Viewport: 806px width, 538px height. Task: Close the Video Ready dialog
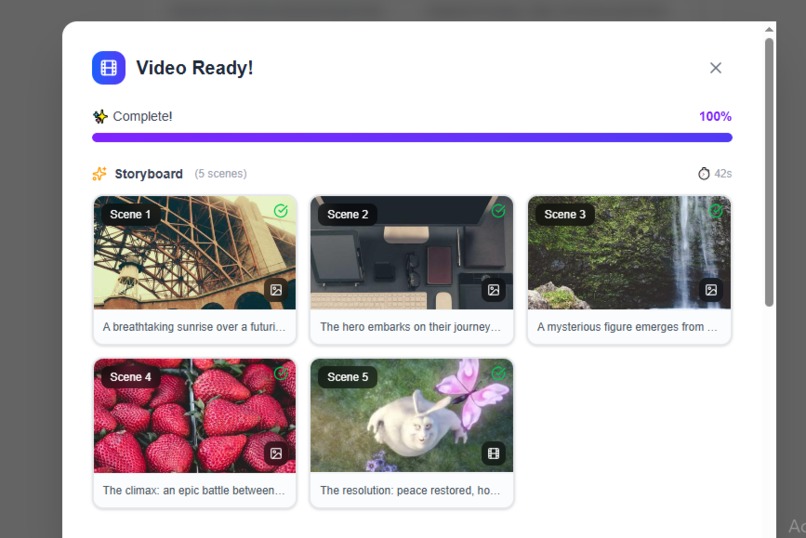pos(715,68)
